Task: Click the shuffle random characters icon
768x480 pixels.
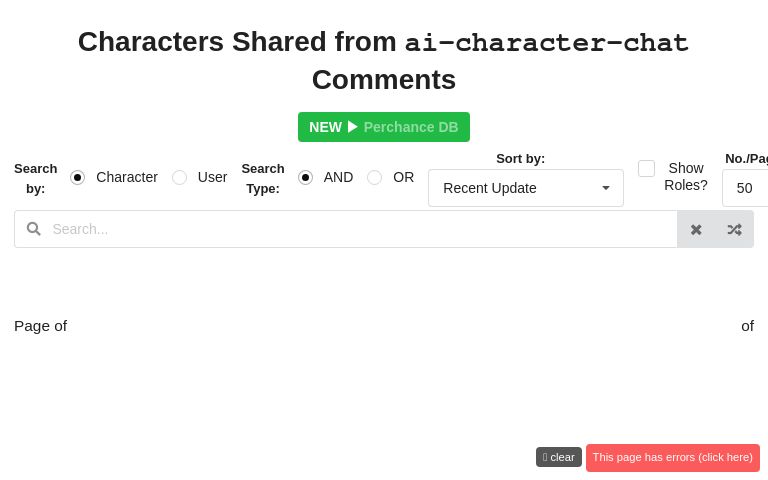Action: coord(734,229)
